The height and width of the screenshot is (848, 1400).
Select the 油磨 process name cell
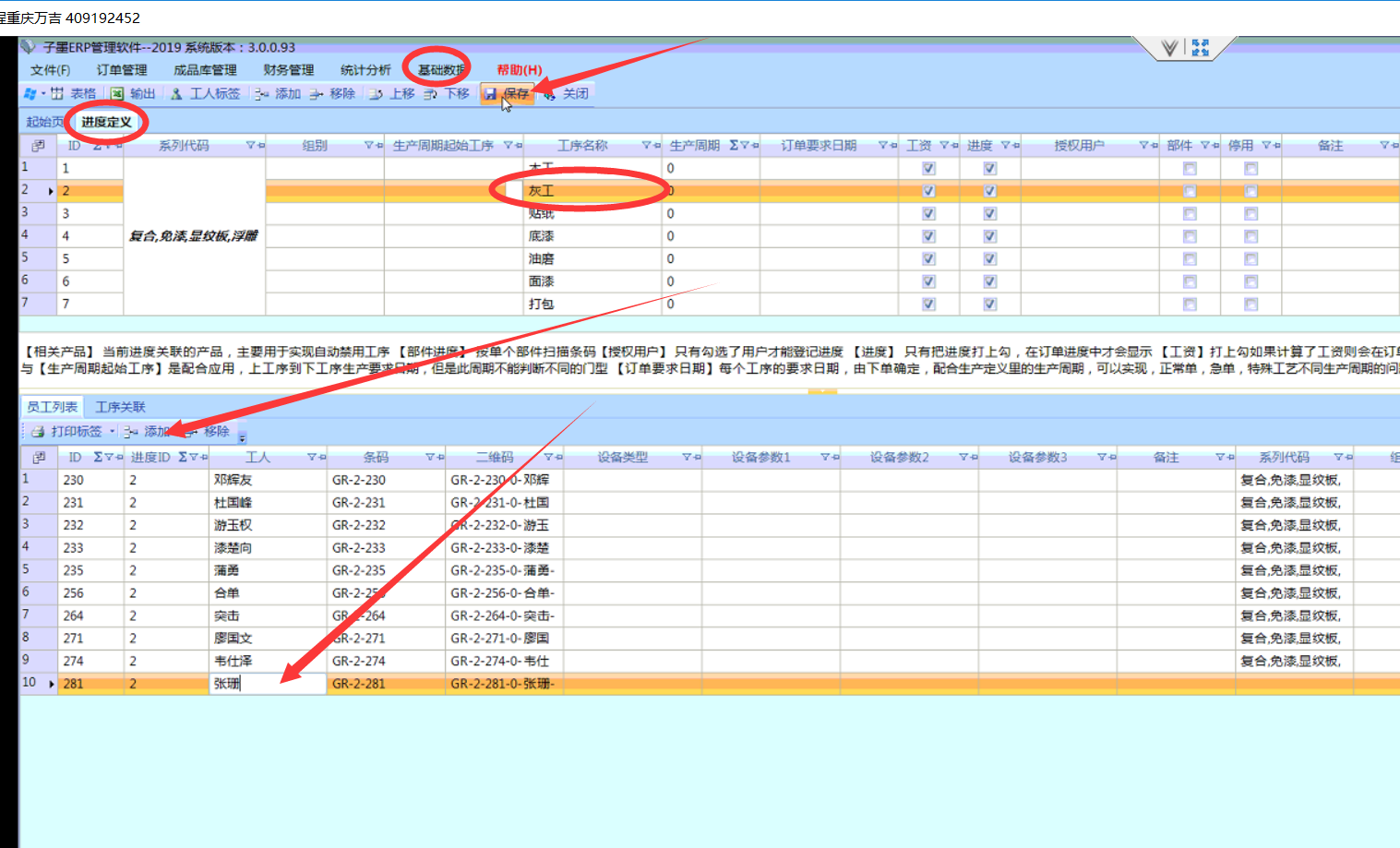pos(542,259)
